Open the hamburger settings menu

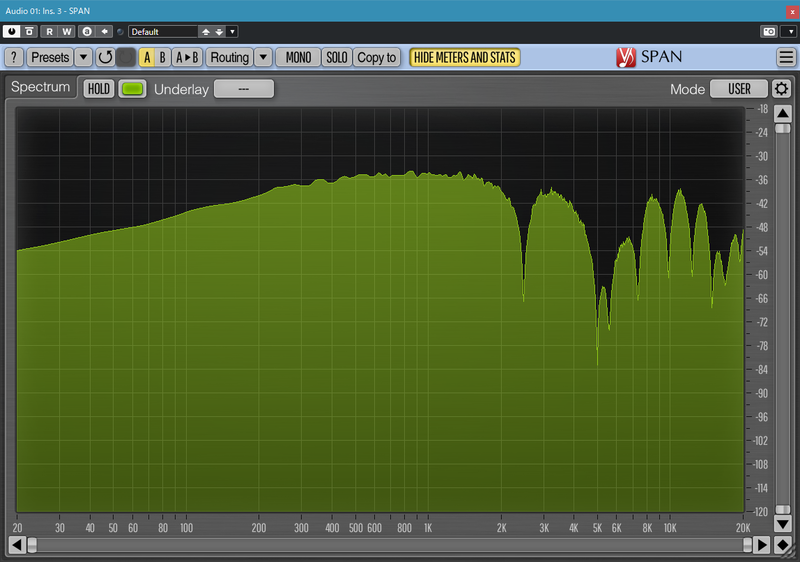[786, 57]
